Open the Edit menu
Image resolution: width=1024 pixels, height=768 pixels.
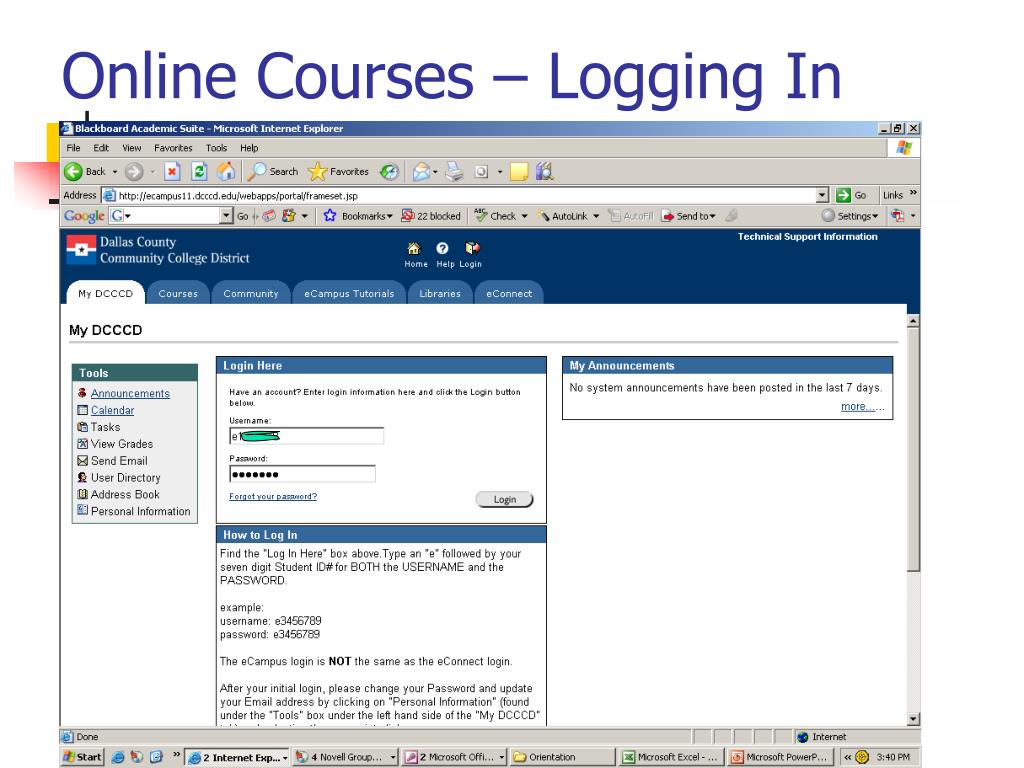click(101, 148)
